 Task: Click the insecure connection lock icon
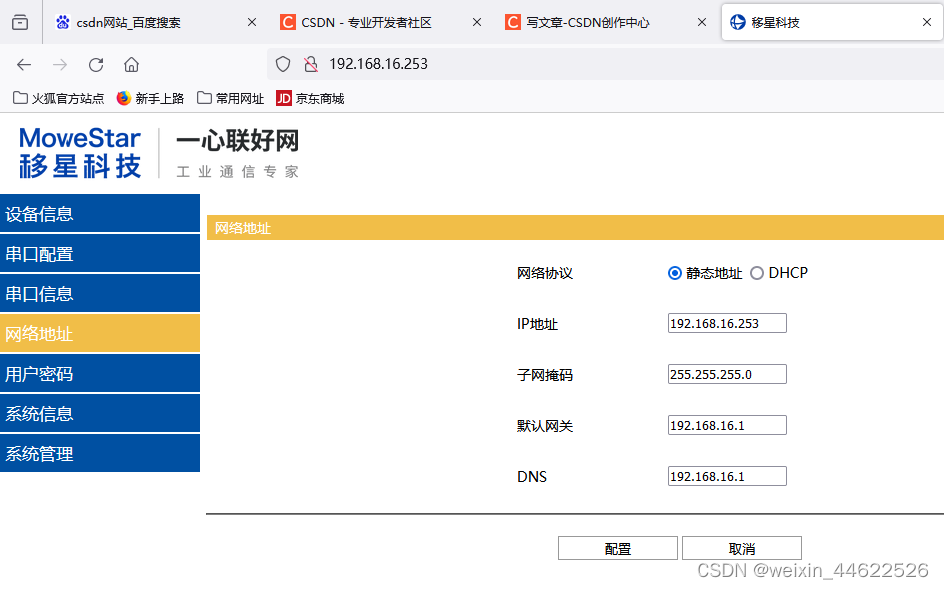[x=311, y=64]
